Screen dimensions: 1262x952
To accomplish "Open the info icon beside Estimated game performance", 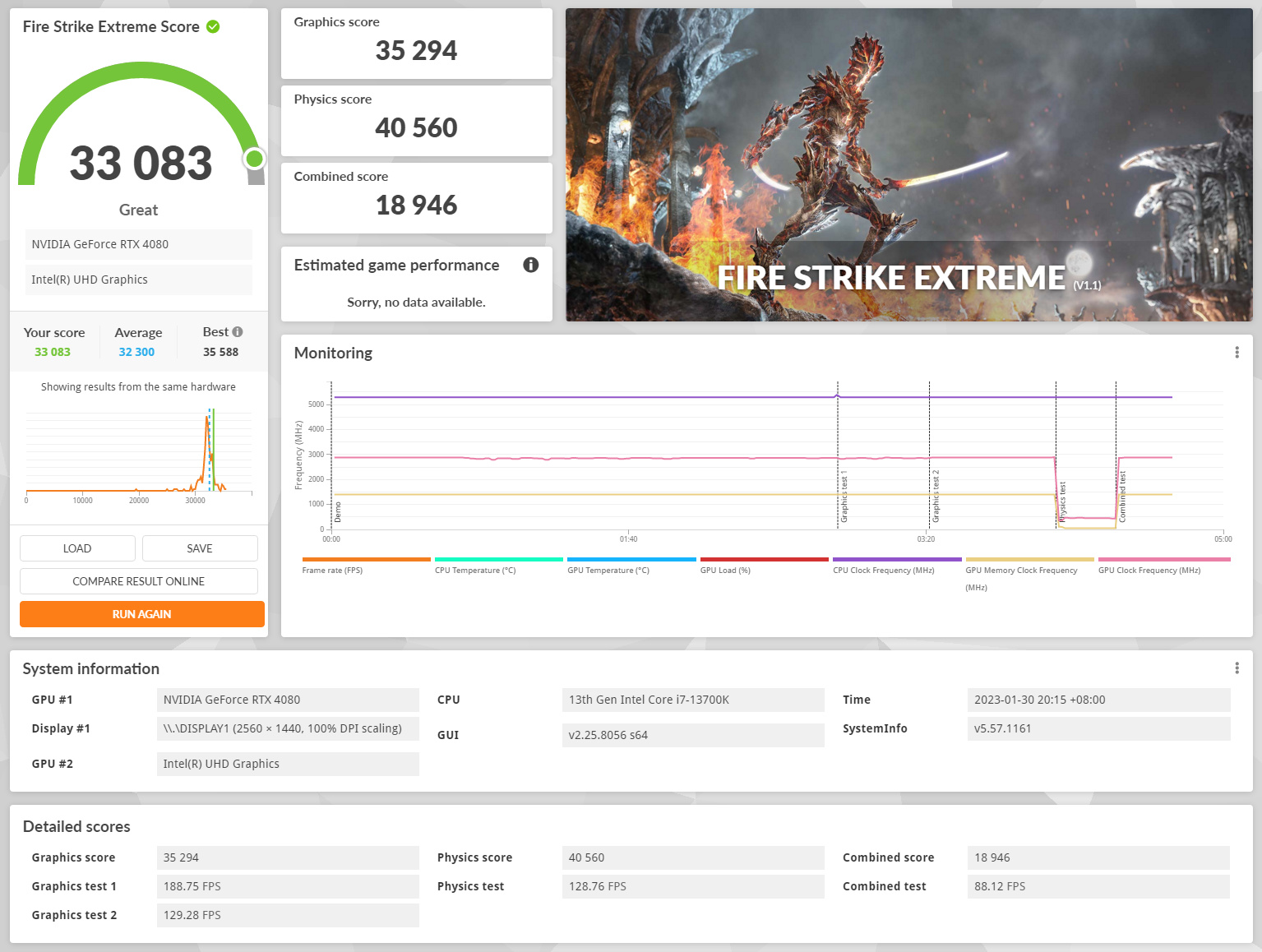I will pyautogui.click(x=531, y=265).
